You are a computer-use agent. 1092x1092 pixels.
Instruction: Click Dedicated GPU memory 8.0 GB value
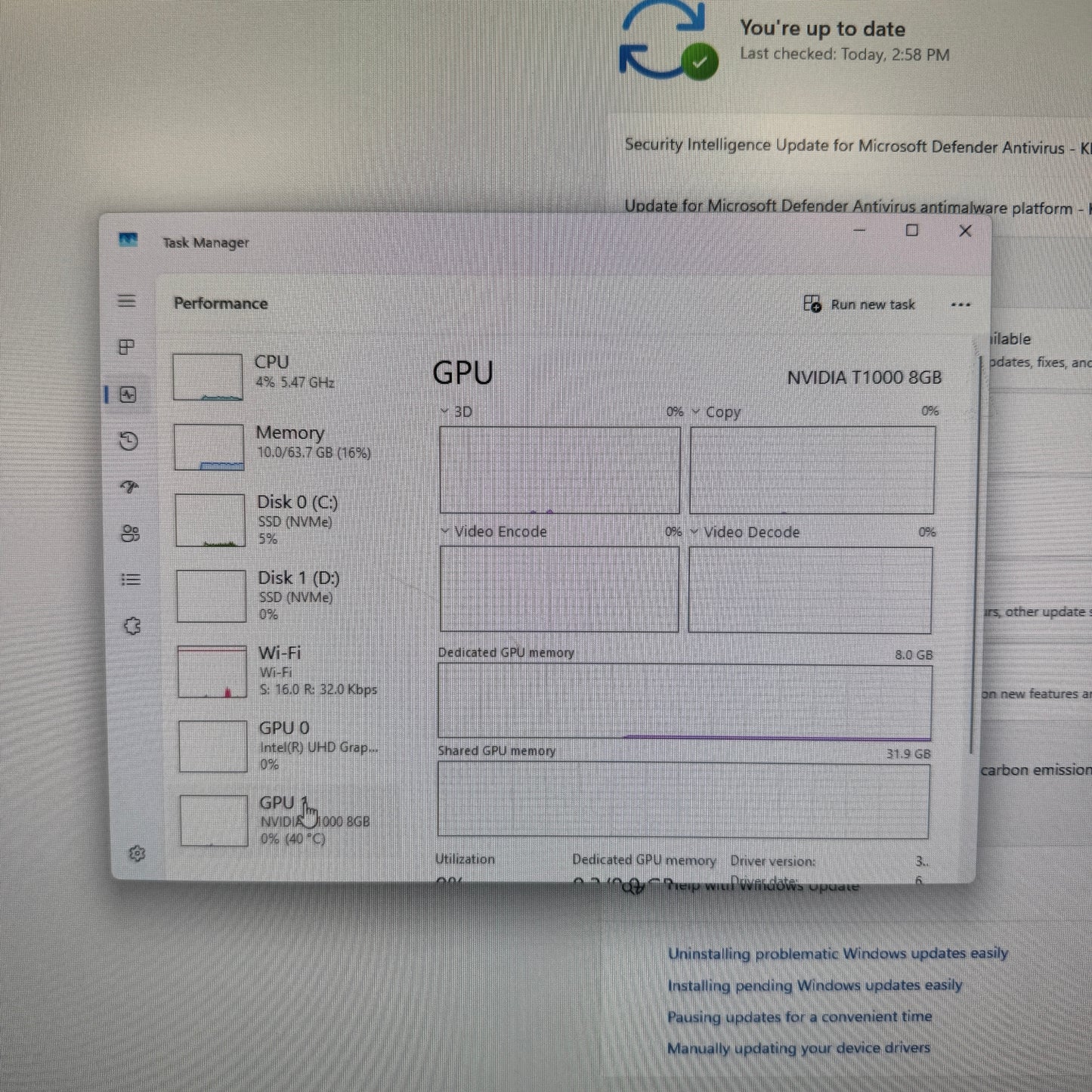click(914, 654)
